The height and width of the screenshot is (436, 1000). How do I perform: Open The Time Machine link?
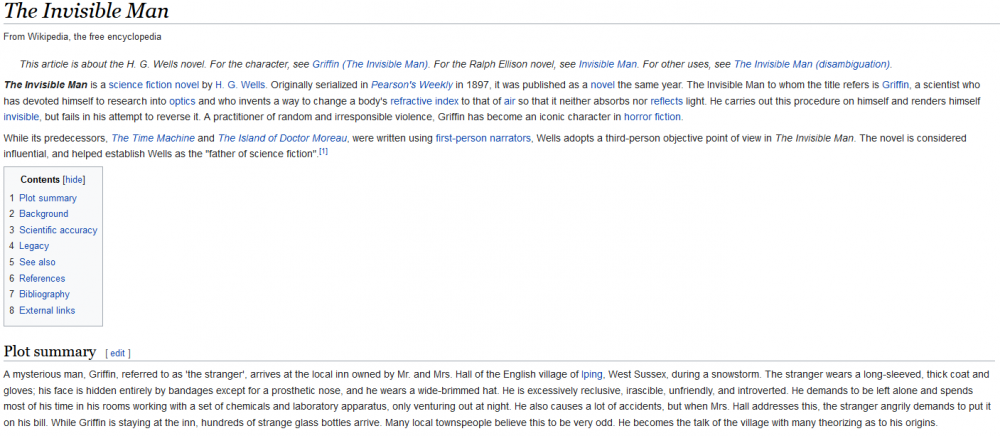click(149, 137)
